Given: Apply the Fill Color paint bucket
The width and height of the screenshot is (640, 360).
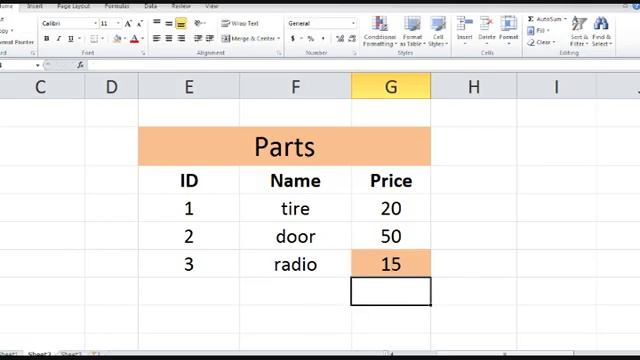Looking at the screenshot, I should (118, 39).
